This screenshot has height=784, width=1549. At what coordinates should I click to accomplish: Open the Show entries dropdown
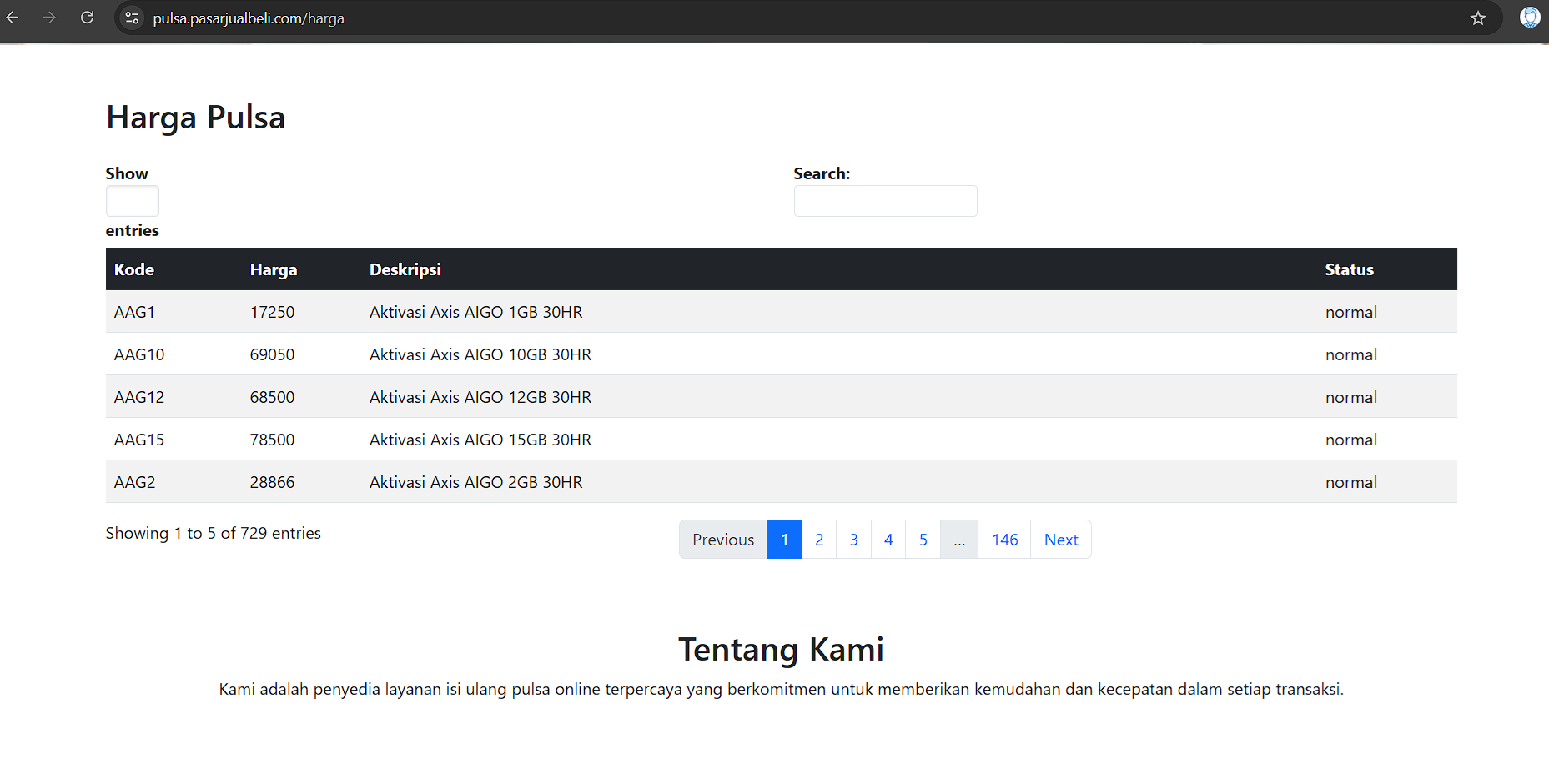(133, 201)
